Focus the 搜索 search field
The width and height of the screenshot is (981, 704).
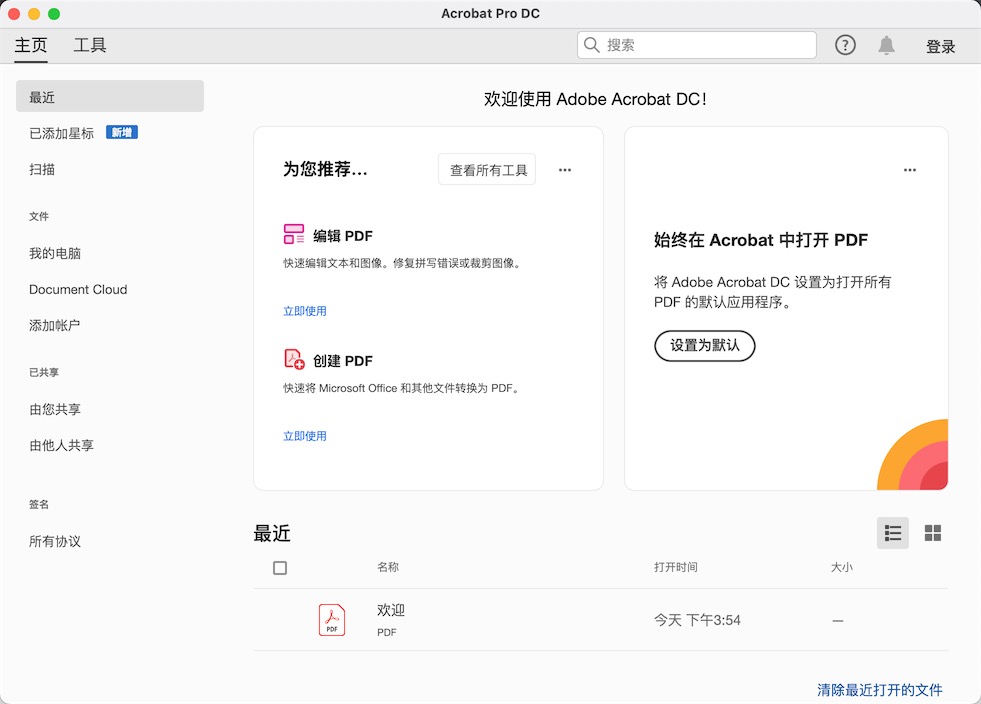click(x=697, y=45)
